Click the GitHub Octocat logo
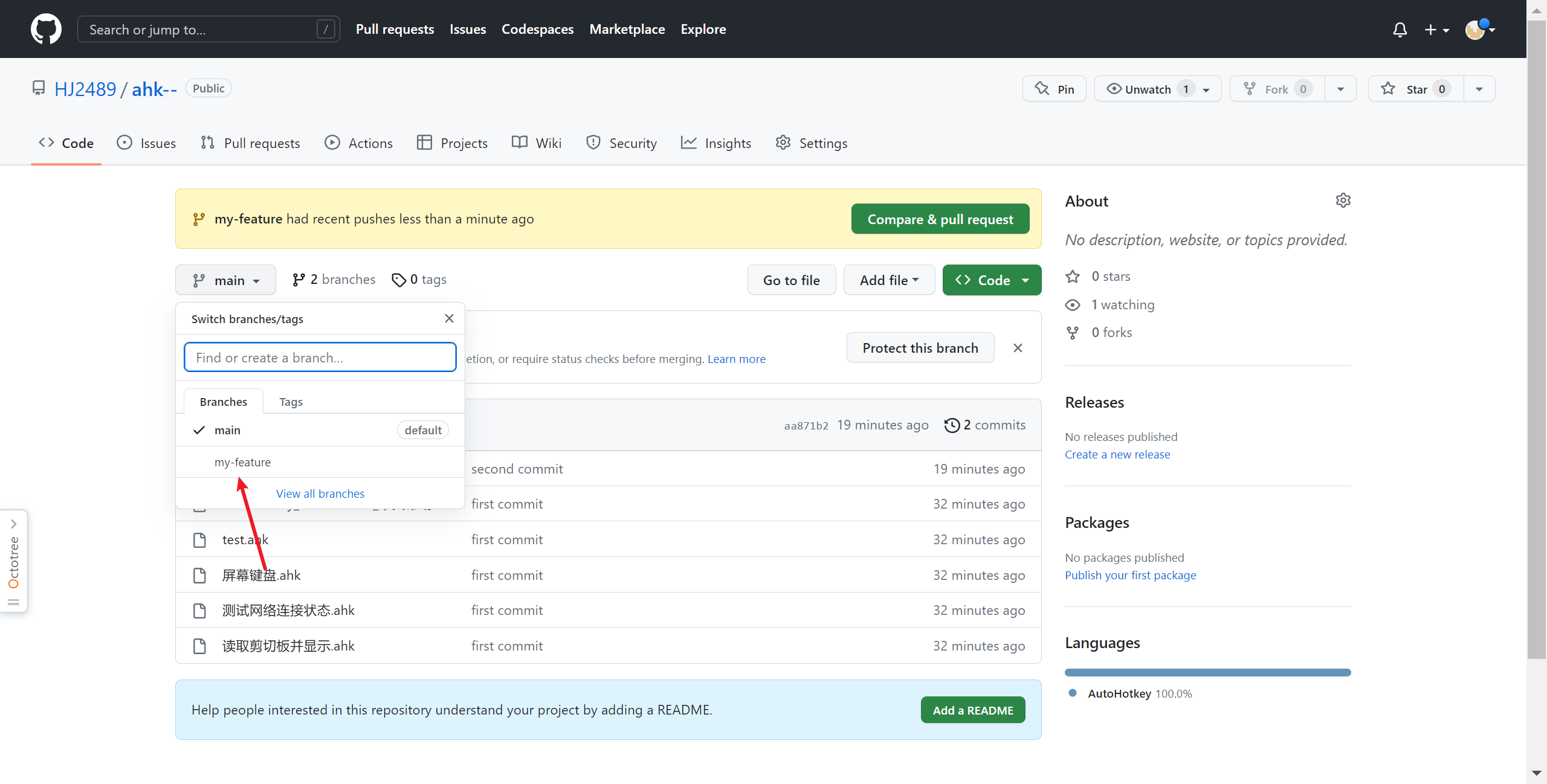Screen dimensions: 1547x784 click(x=46, y=29)
